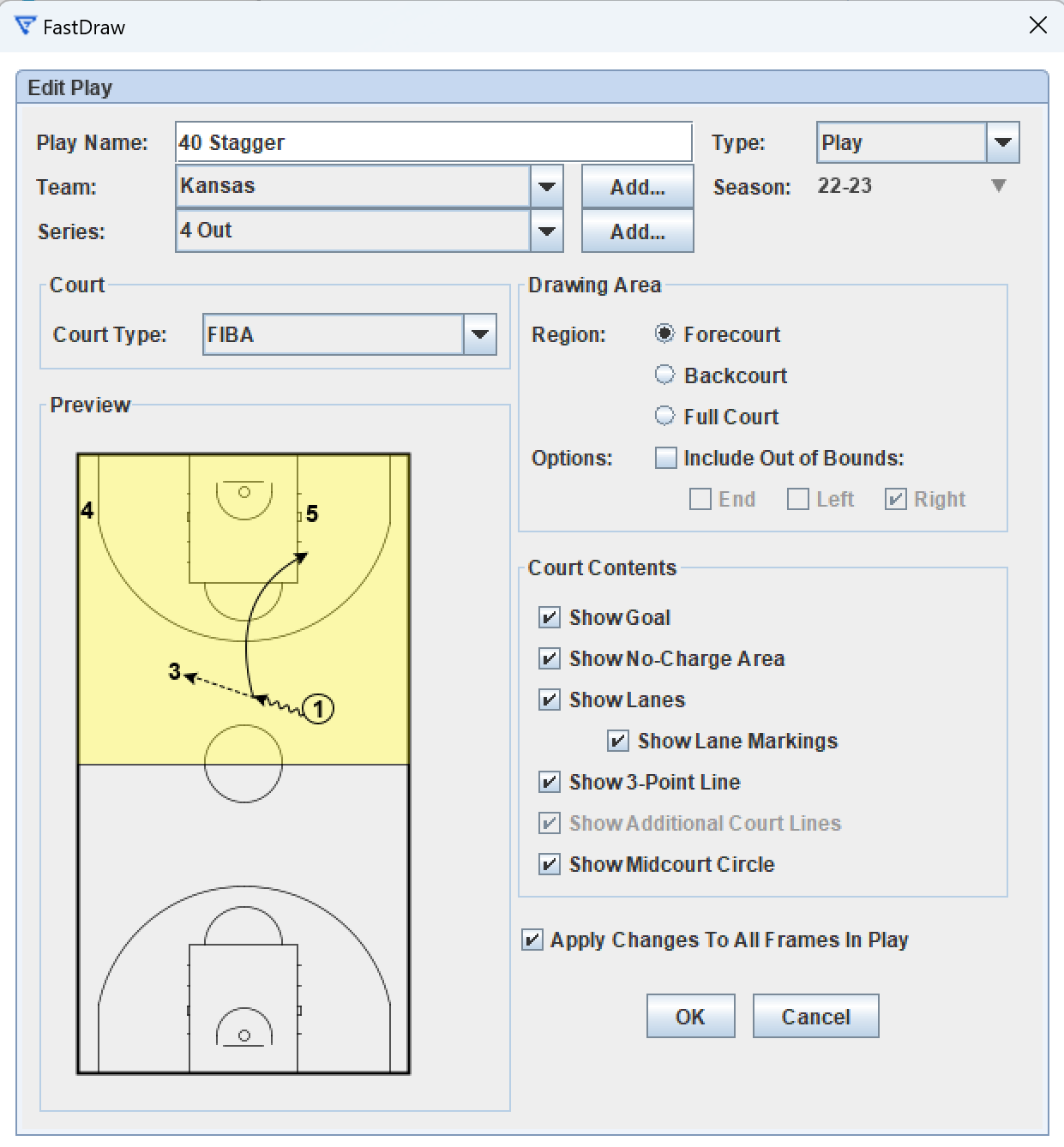Click player 1 circle icon in preview

[x=319, y=709]
